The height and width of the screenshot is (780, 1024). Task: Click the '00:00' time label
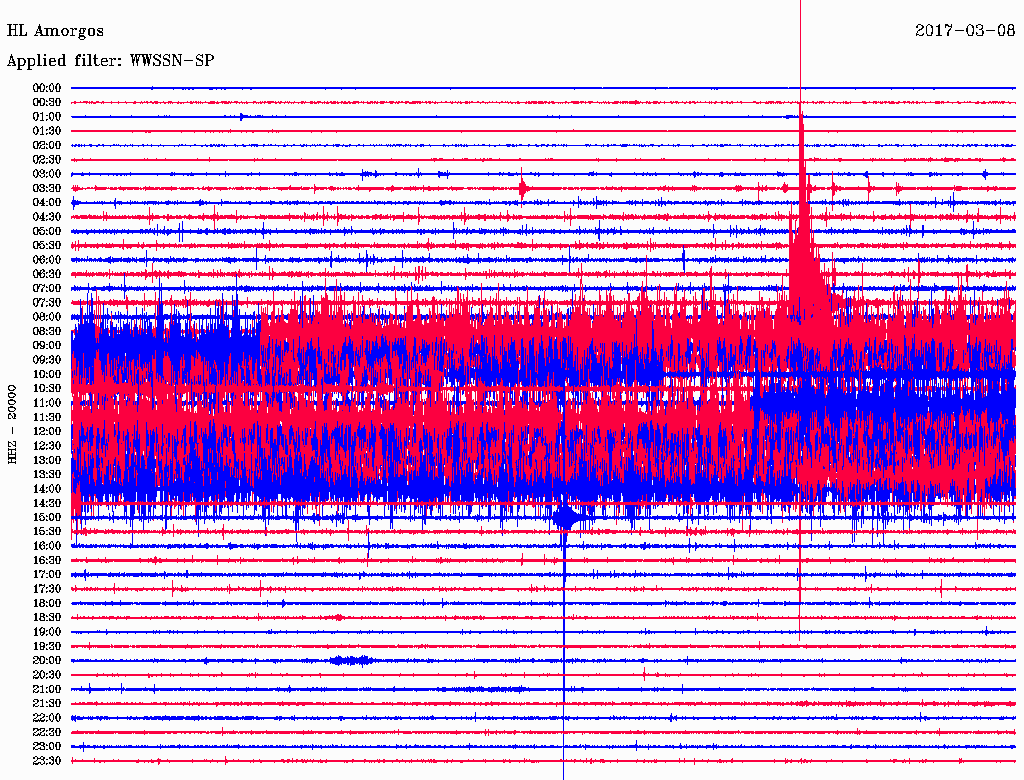click(47, 88)
